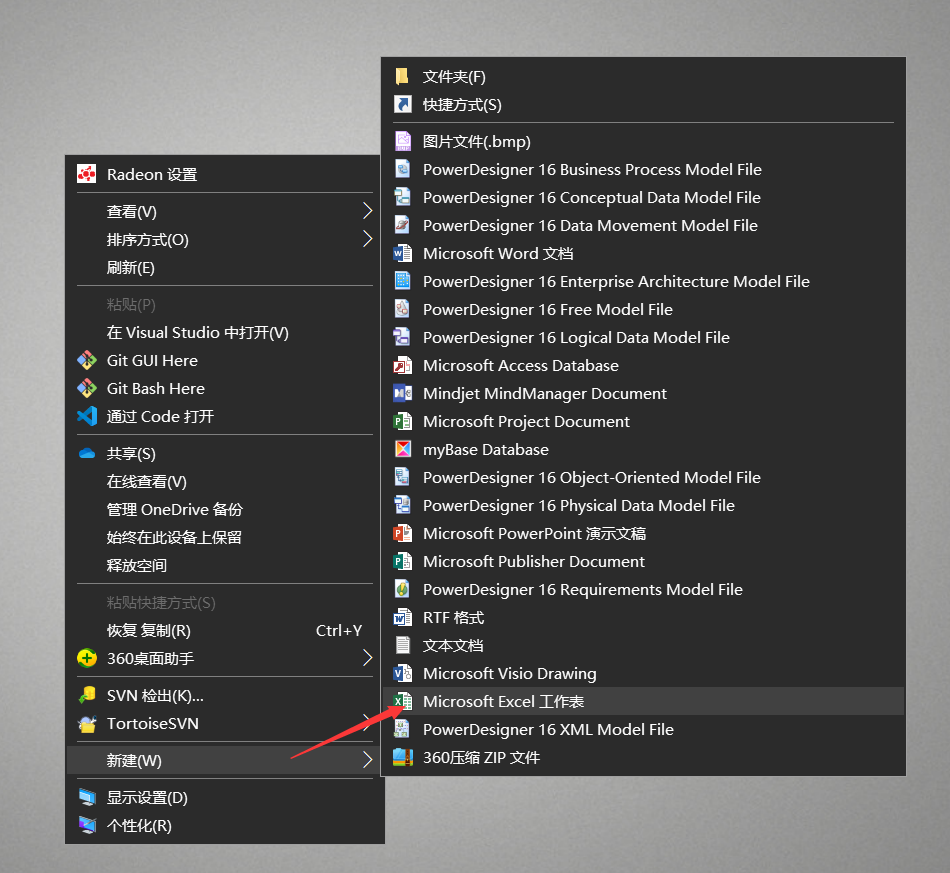Click the Git GUI Here icon
The image size is (950, 873).
click(x=87, y=360)
